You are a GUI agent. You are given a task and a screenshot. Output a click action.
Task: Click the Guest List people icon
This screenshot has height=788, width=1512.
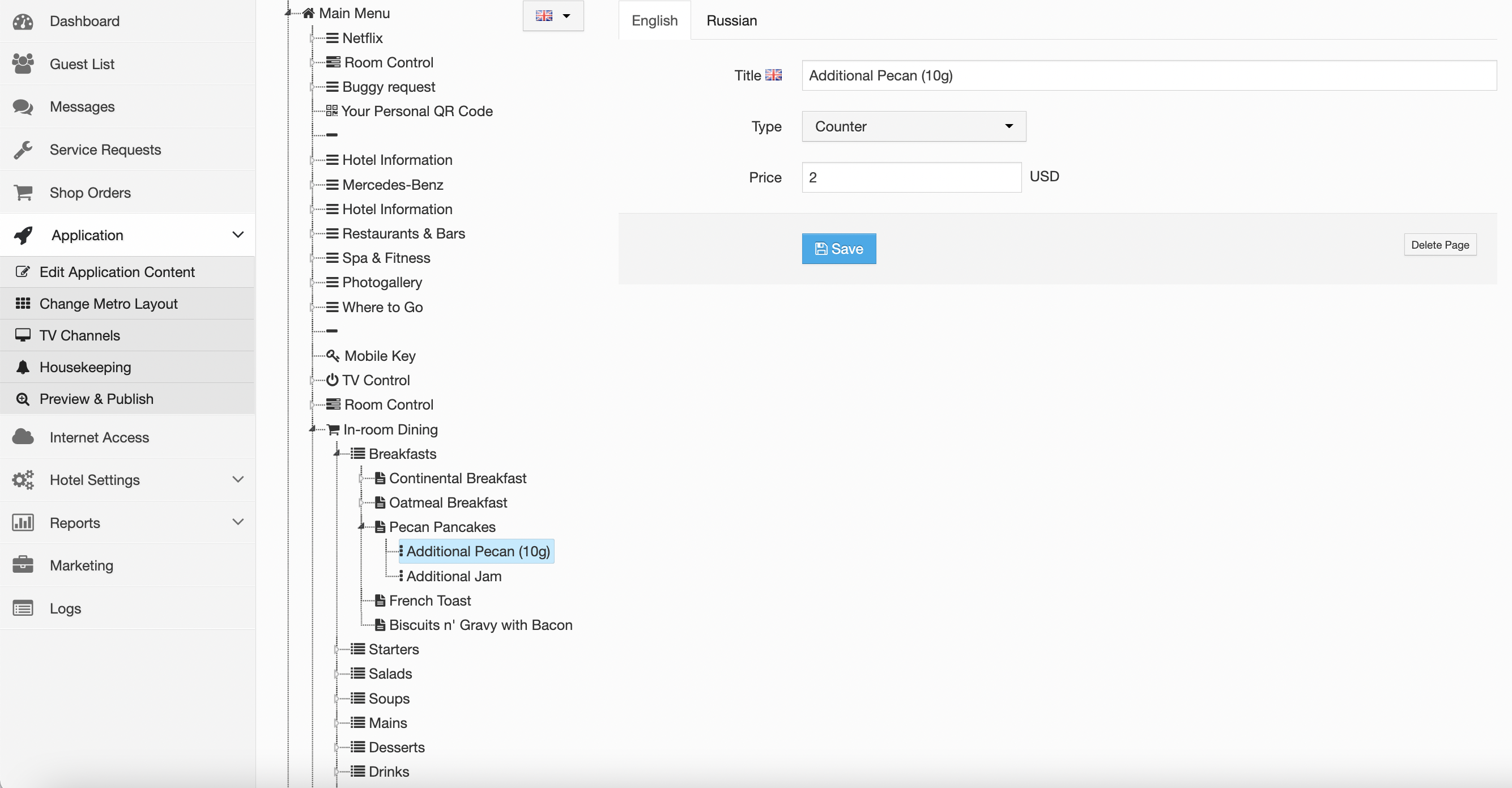click(23, 64)
